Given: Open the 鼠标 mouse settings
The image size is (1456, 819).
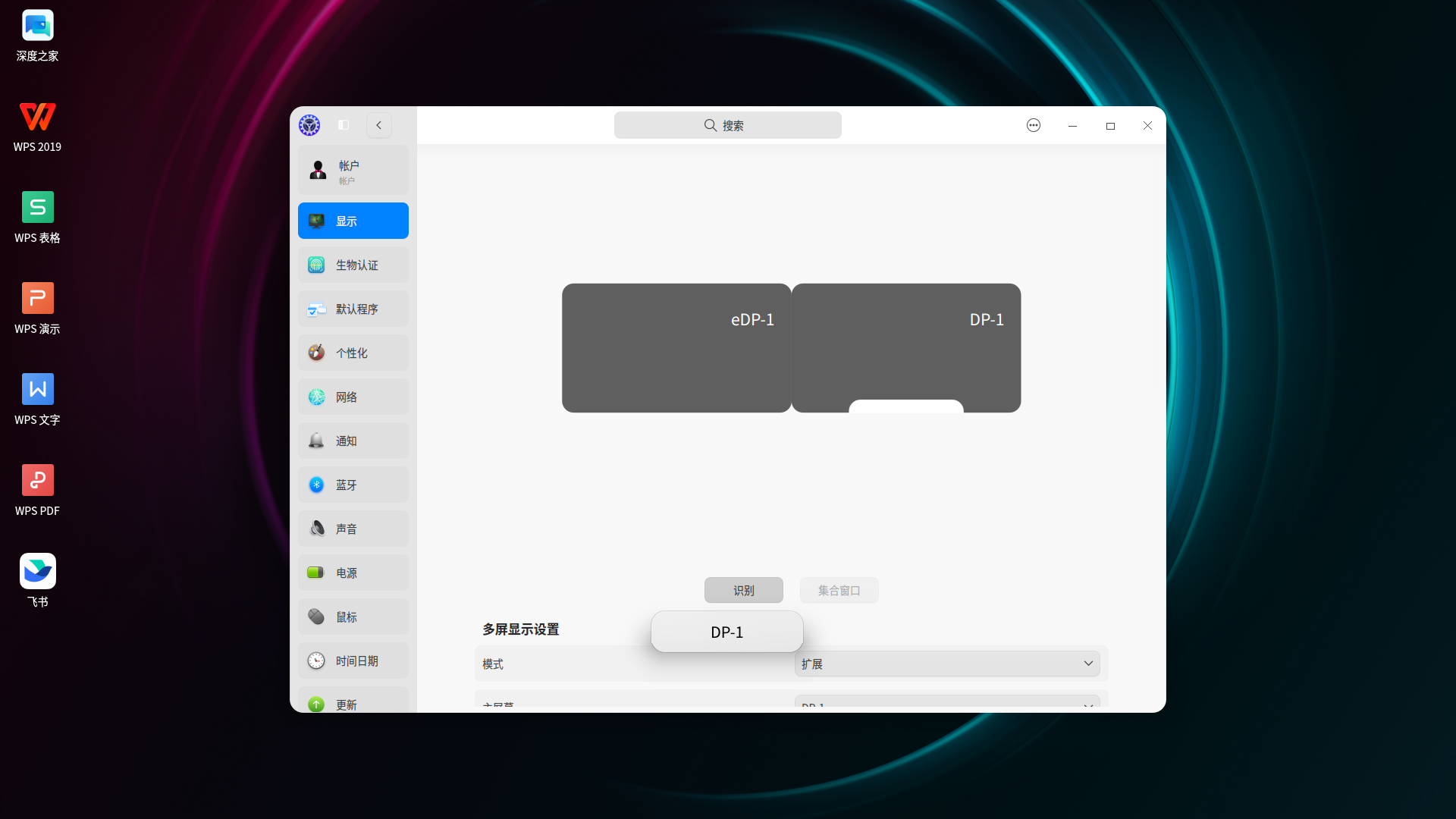Looking at the screenshot, I should (353, 617).
